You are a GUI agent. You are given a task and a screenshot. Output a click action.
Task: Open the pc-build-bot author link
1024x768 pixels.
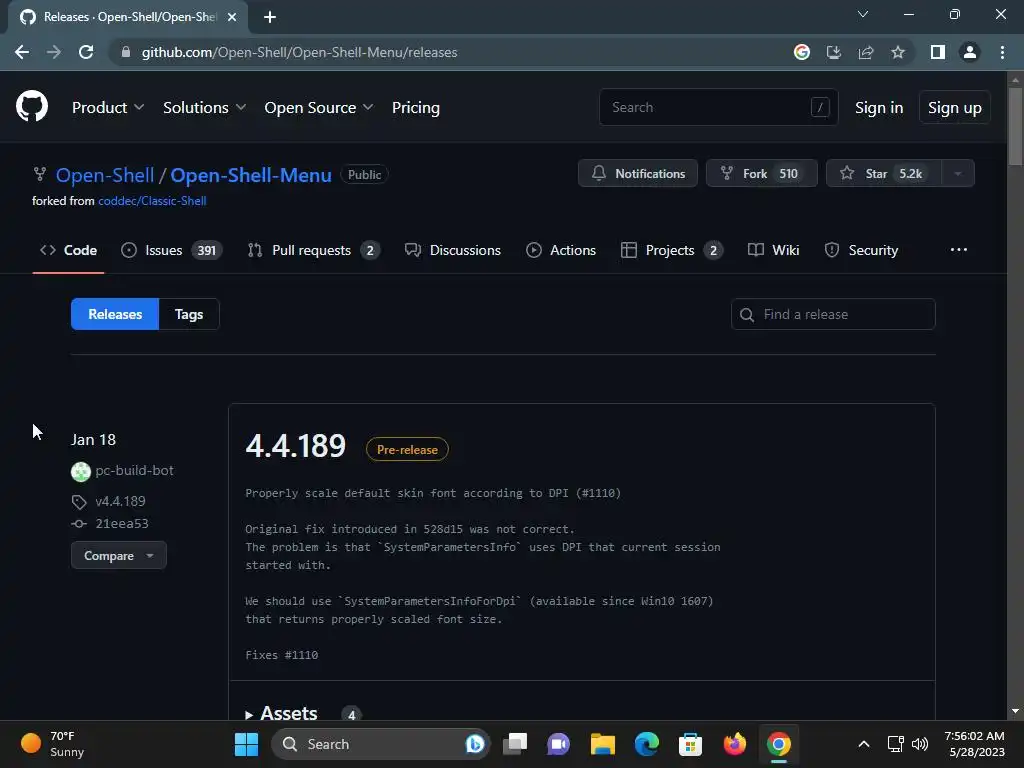135,470
